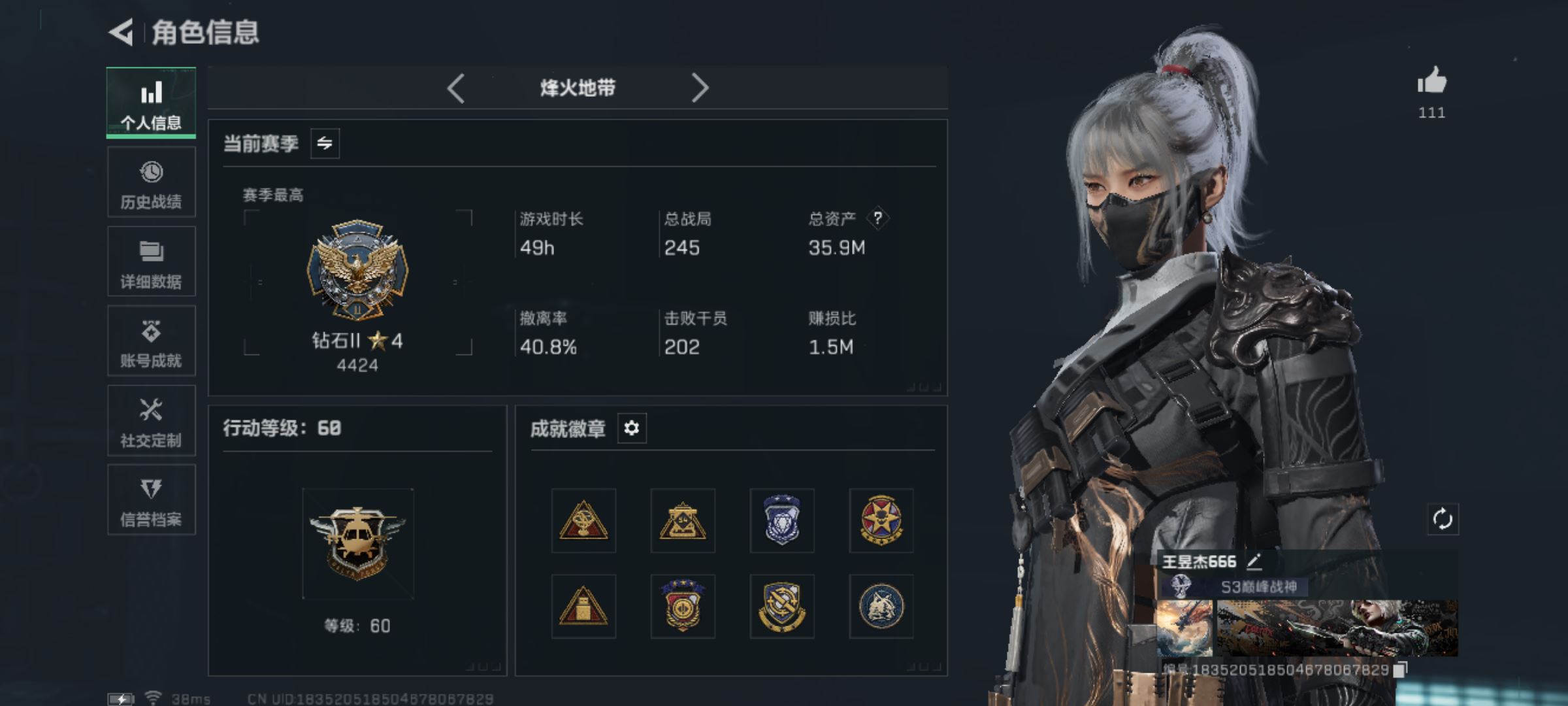Screen dimensions: 1568x706
Task: Switch to previous mode using left chevron
Action: point(456,88)
